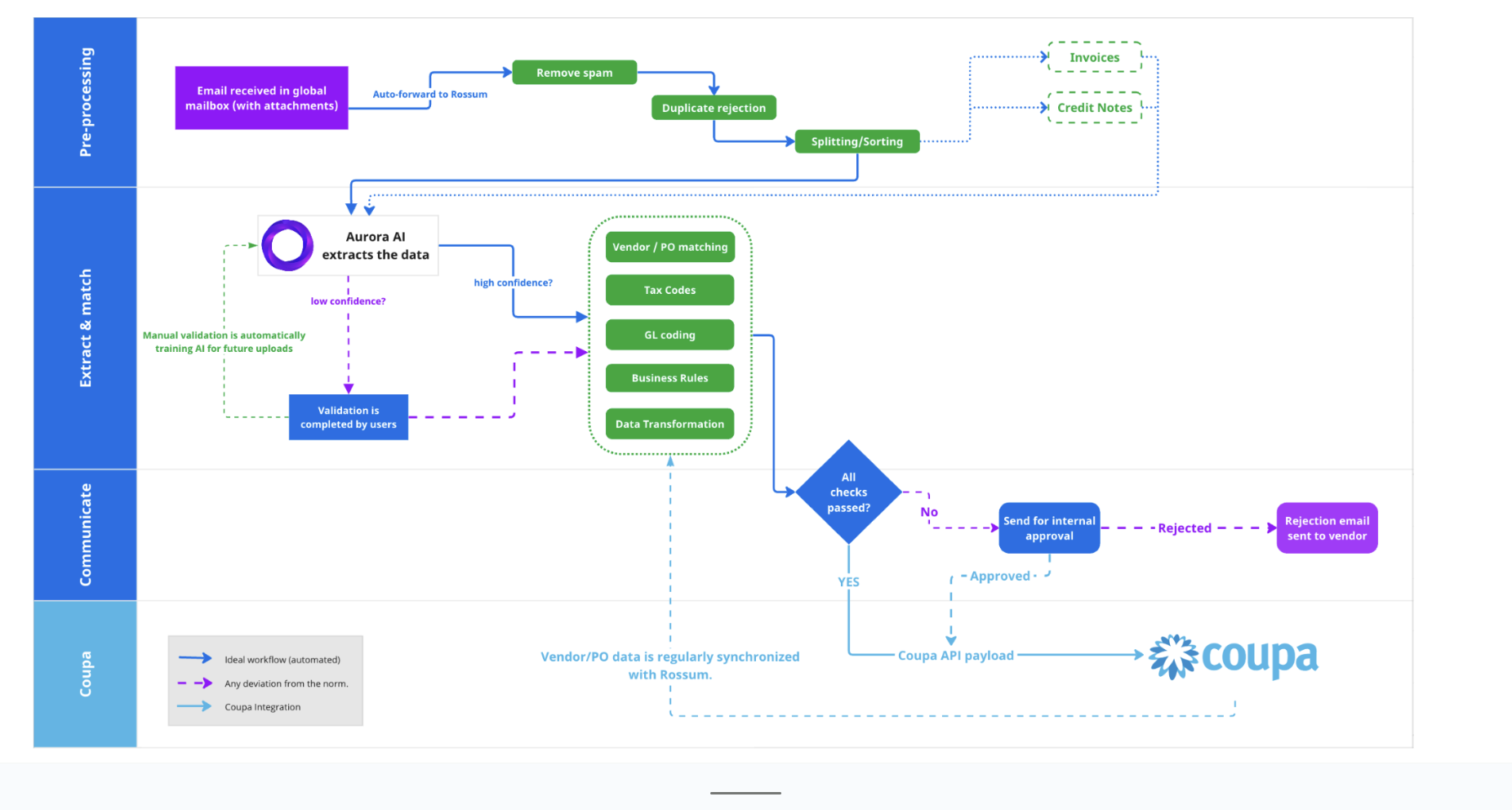Click the Coupa starburst logo
The width and height of the screenshot is (1512, 810).
coord(1173,656)
